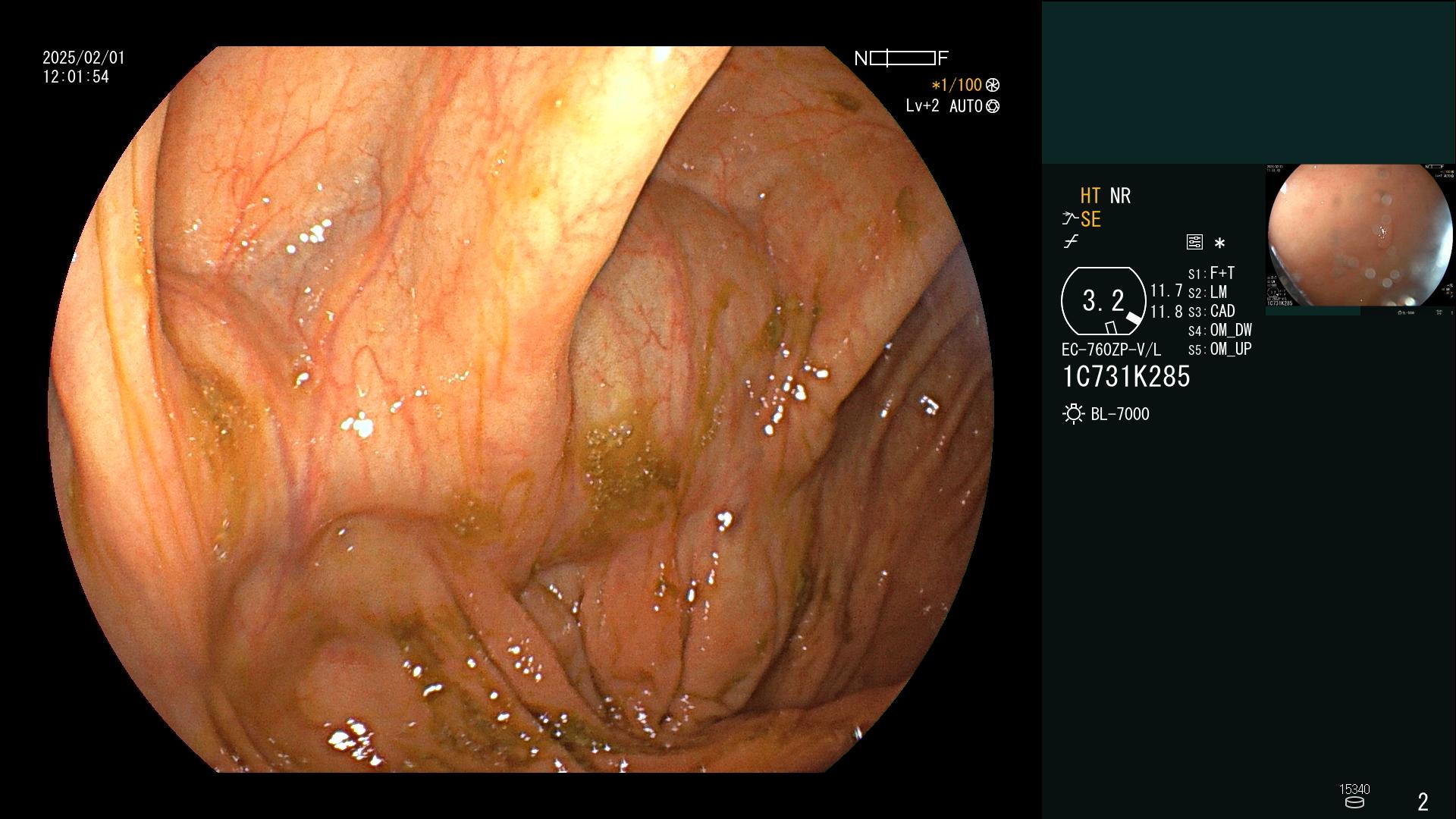Click the tone curve icon below SE
Screen dimensions: 1456x819
point(1071,242)
